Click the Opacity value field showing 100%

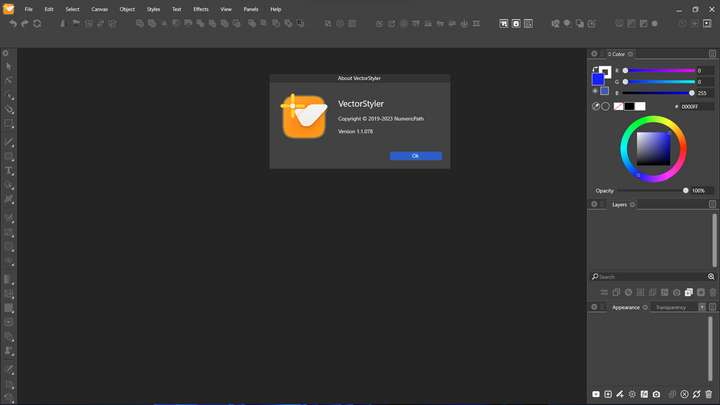point(702,191)
